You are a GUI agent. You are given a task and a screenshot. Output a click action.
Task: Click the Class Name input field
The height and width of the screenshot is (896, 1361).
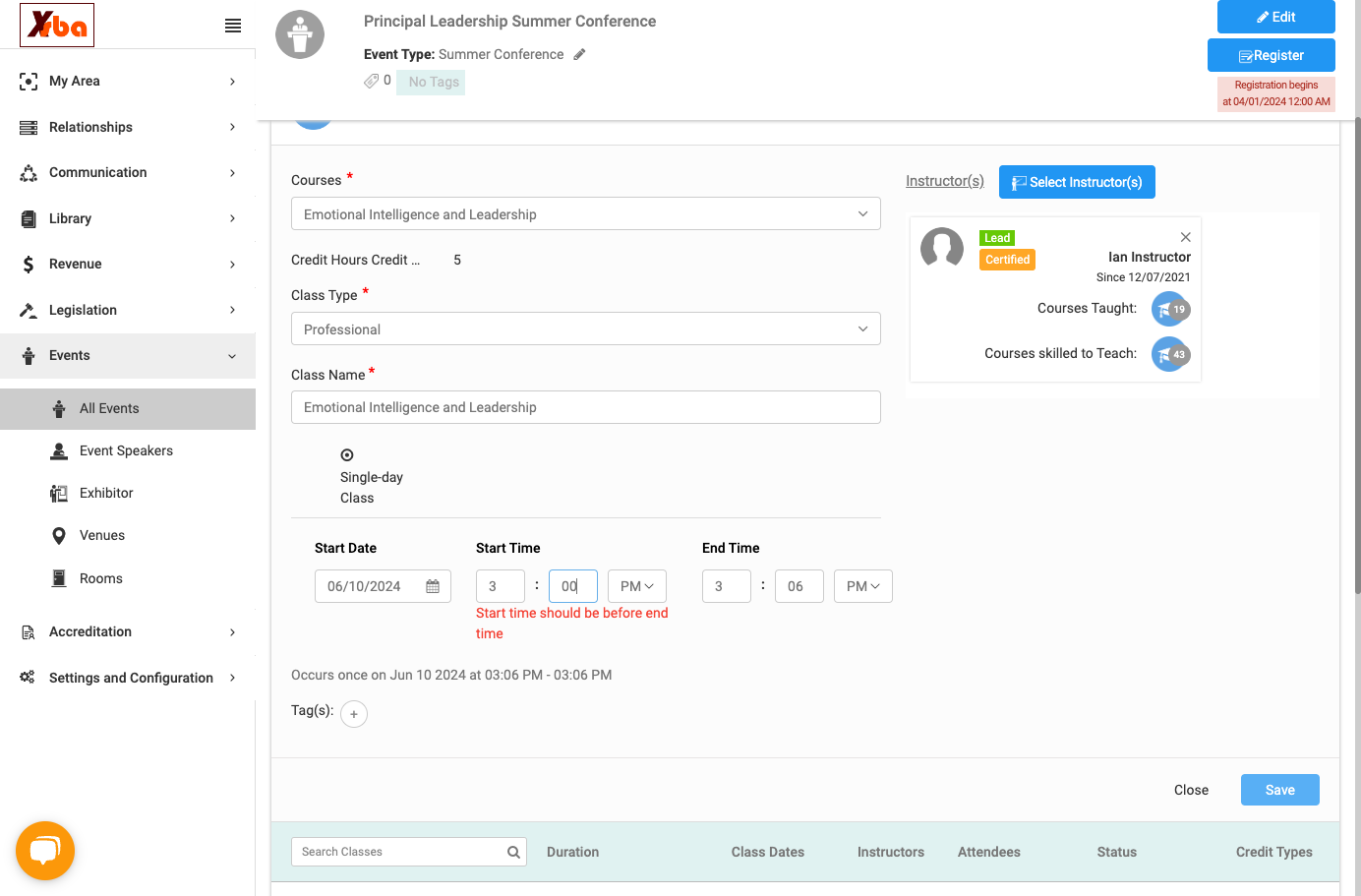point(586,407)
